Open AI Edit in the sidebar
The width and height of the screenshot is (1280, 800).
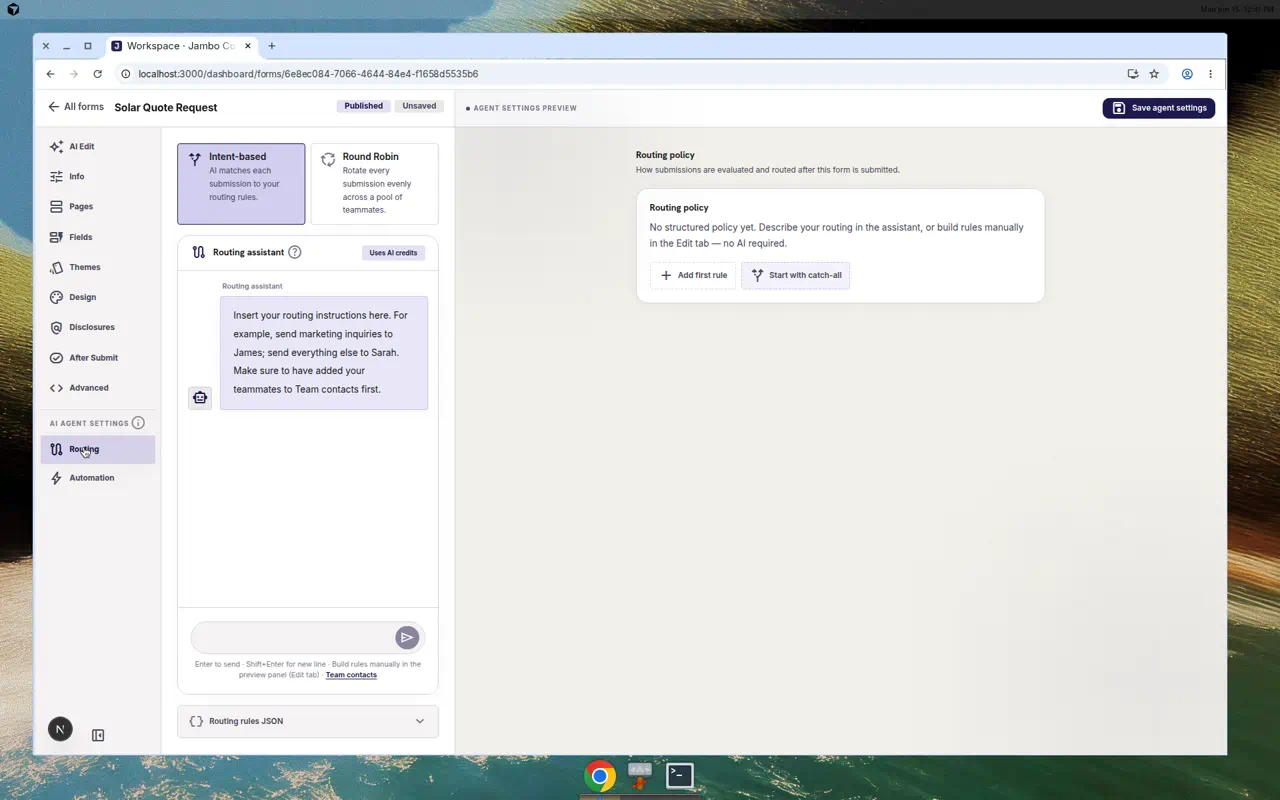(x=98, y=146)
